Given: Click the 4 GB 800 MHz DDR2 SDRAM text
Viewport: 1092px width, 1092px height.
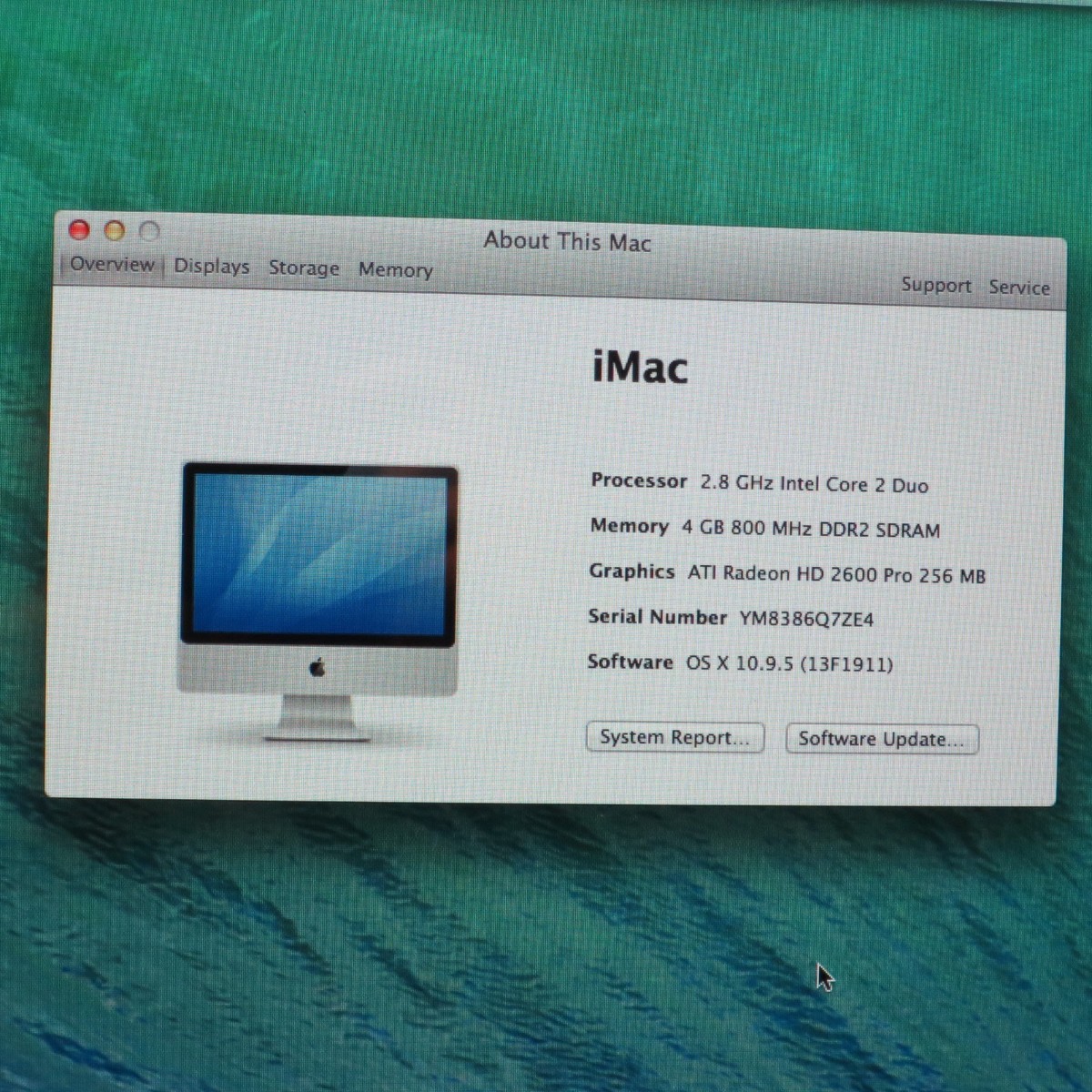Looking at the screenshot, I should point(811,530).
